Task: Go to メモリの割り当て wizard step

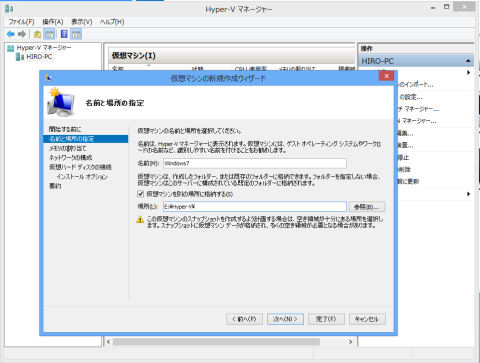Action: (68, 148)
